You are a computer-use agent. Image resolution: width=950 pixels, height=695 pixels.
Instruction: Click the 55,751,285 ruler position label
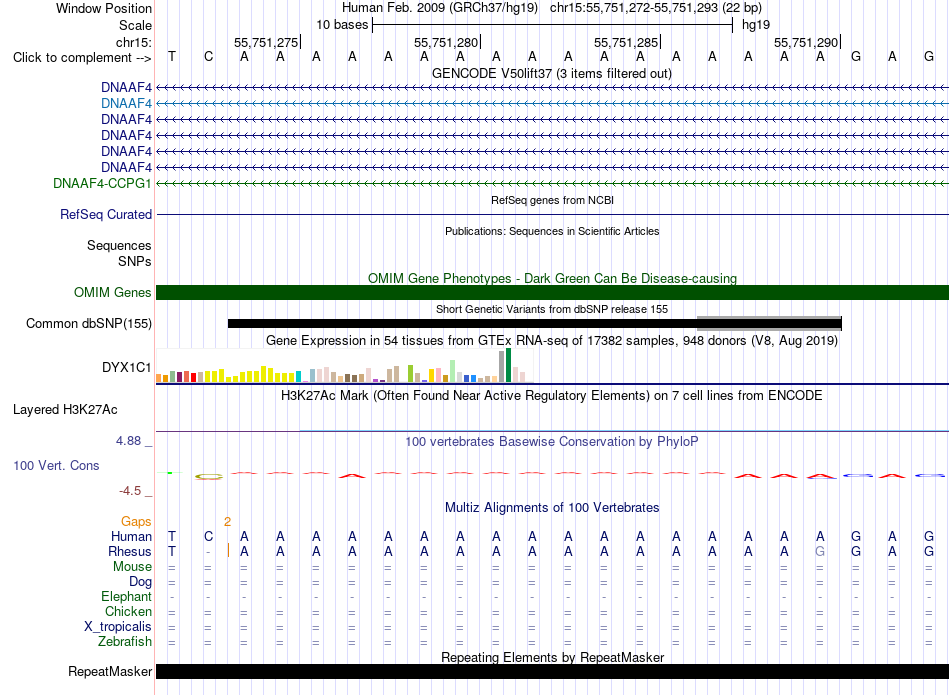(626, 42)
